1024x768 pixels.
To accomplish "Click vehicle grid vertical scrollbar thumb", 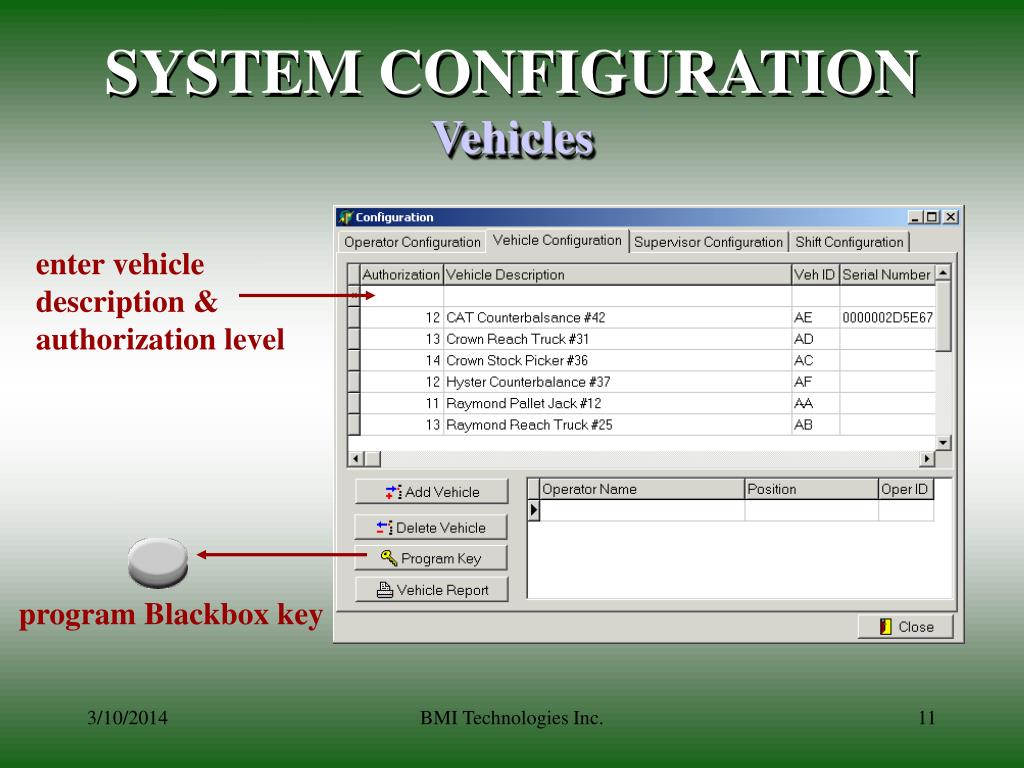I will 943,317.
